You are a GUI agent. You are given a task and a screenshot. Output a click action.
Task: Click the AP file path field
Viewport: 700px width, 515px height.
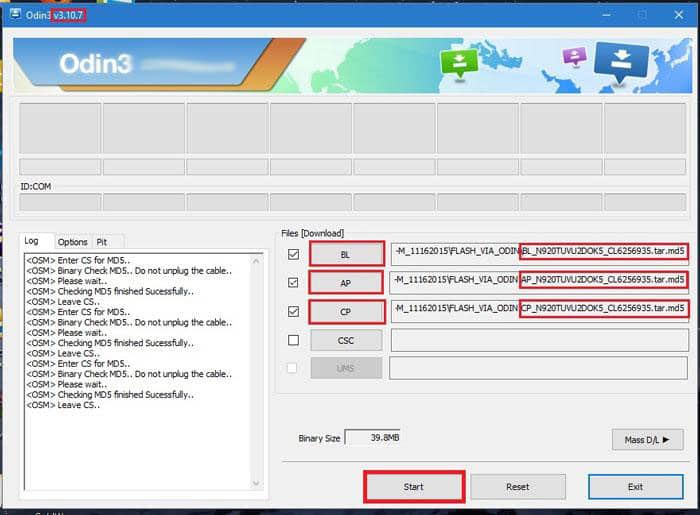coord(539,282)
